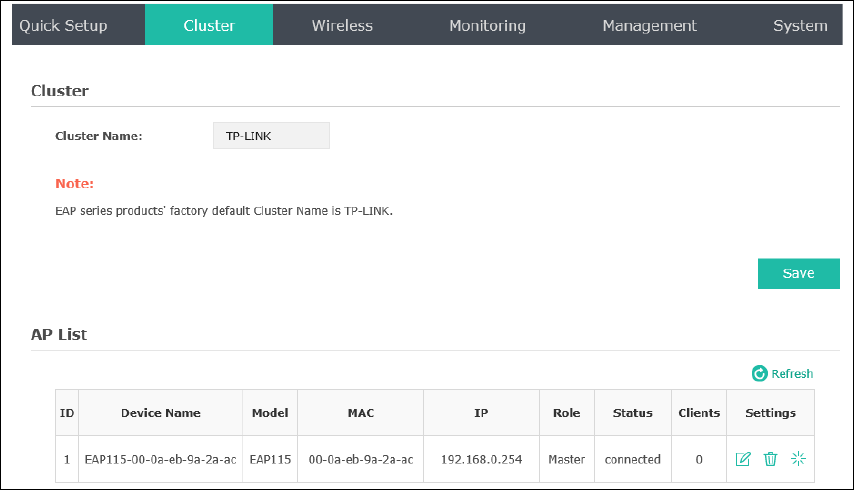Open the System tab

pos(800,25)
